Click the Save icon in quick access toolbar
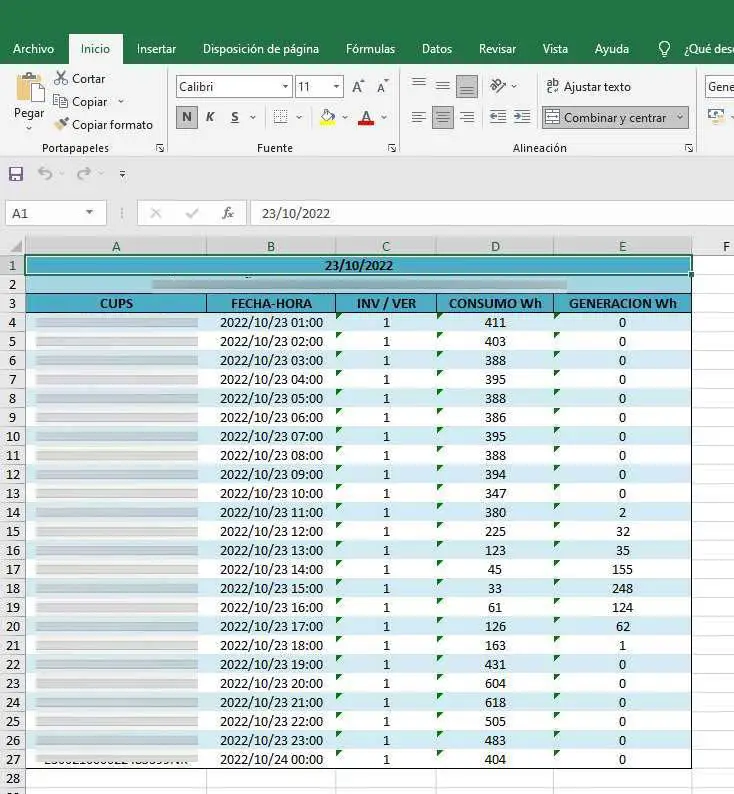This screenshot has width=734, height=794. point(16,174)
